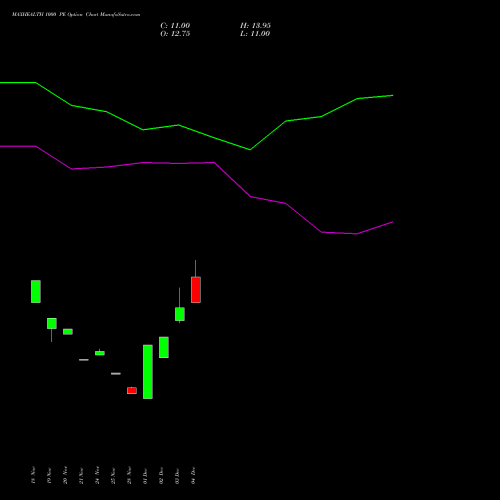
Task: Select the high value 'H: 13.95'
Action: (255, 26)
